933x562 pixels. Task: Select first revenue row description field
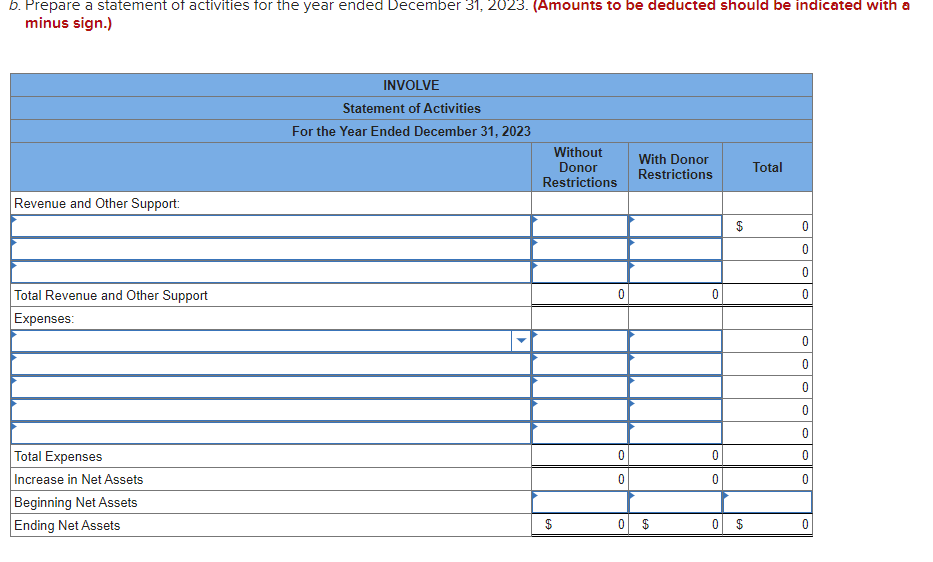pyautogui.click(x=271, y=226)
